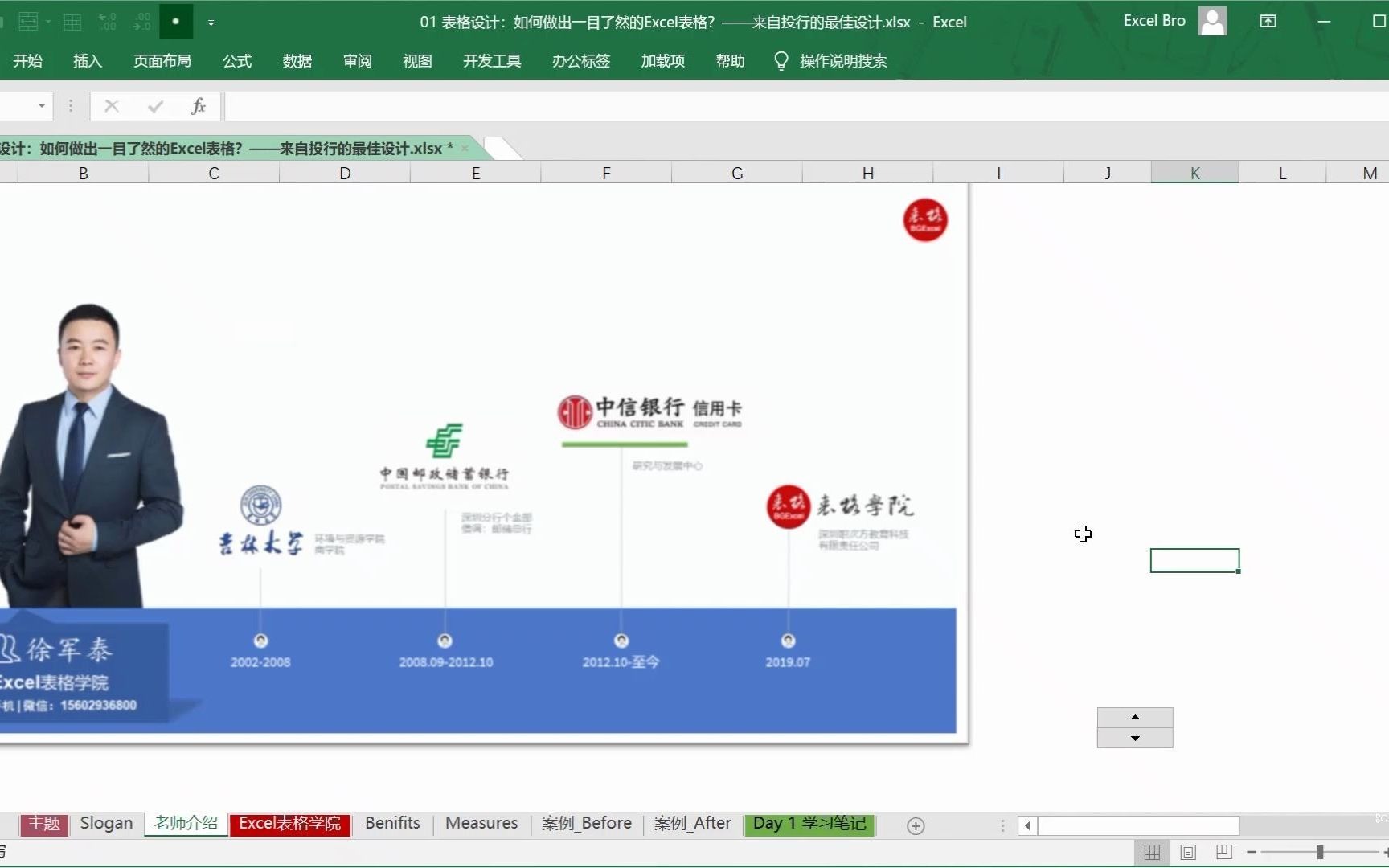The height and width of the screenshot is (868, 1389).
Task: Open the 开发工具 ribbon tab
Action: [x=492, y=61]
